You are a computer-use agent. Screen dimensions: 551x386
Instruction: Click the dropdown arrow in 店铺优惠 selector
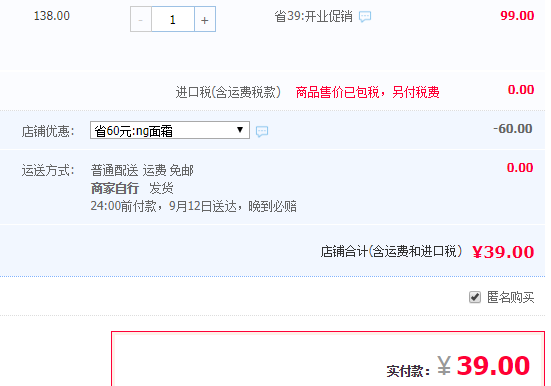[x=240, y=130]
